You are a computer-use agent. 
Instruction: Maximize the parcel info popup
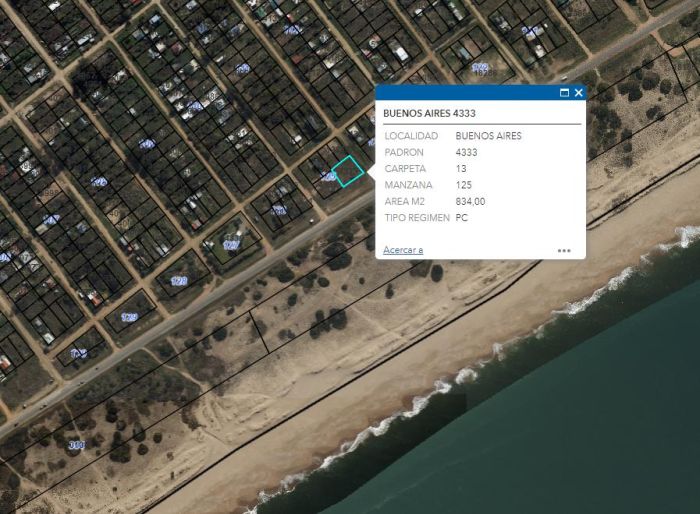564,93
